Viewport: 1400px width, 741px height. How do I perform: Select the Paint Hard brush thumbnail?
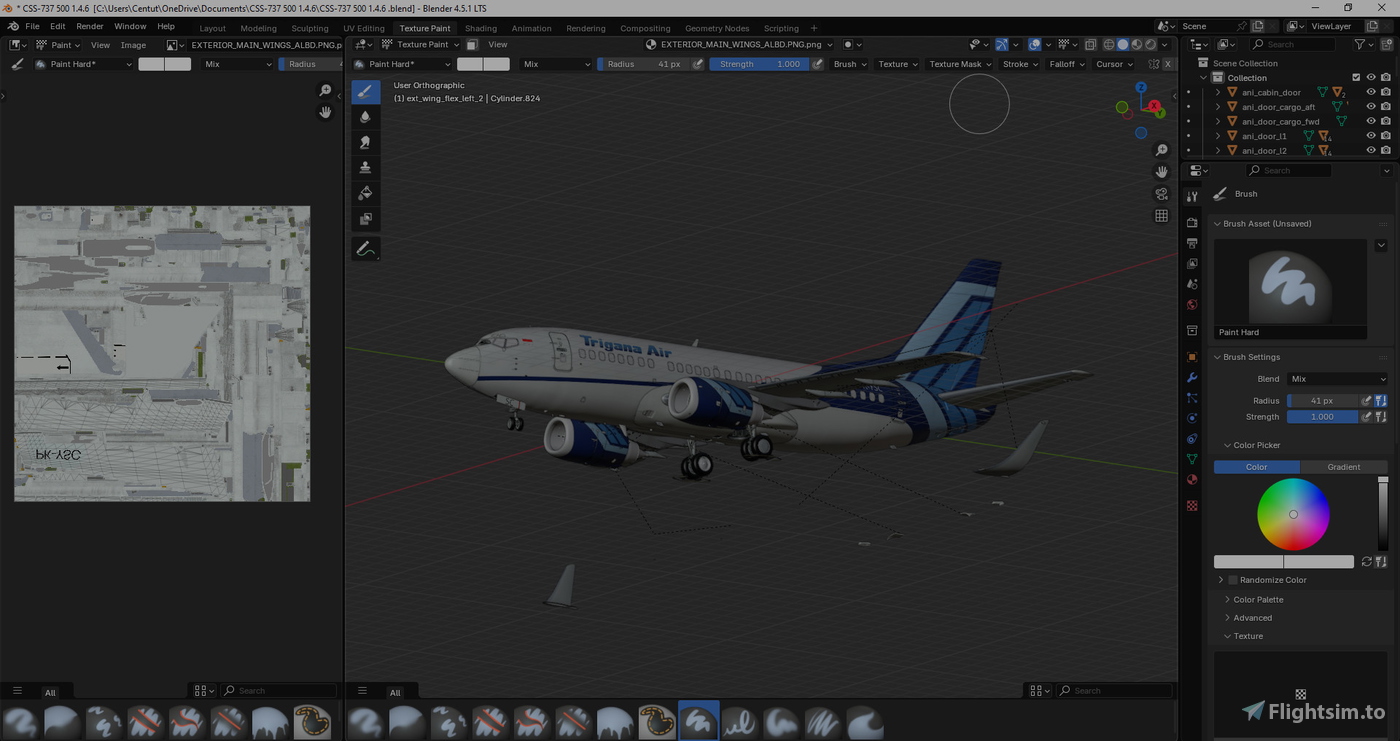click(1289, 287)
